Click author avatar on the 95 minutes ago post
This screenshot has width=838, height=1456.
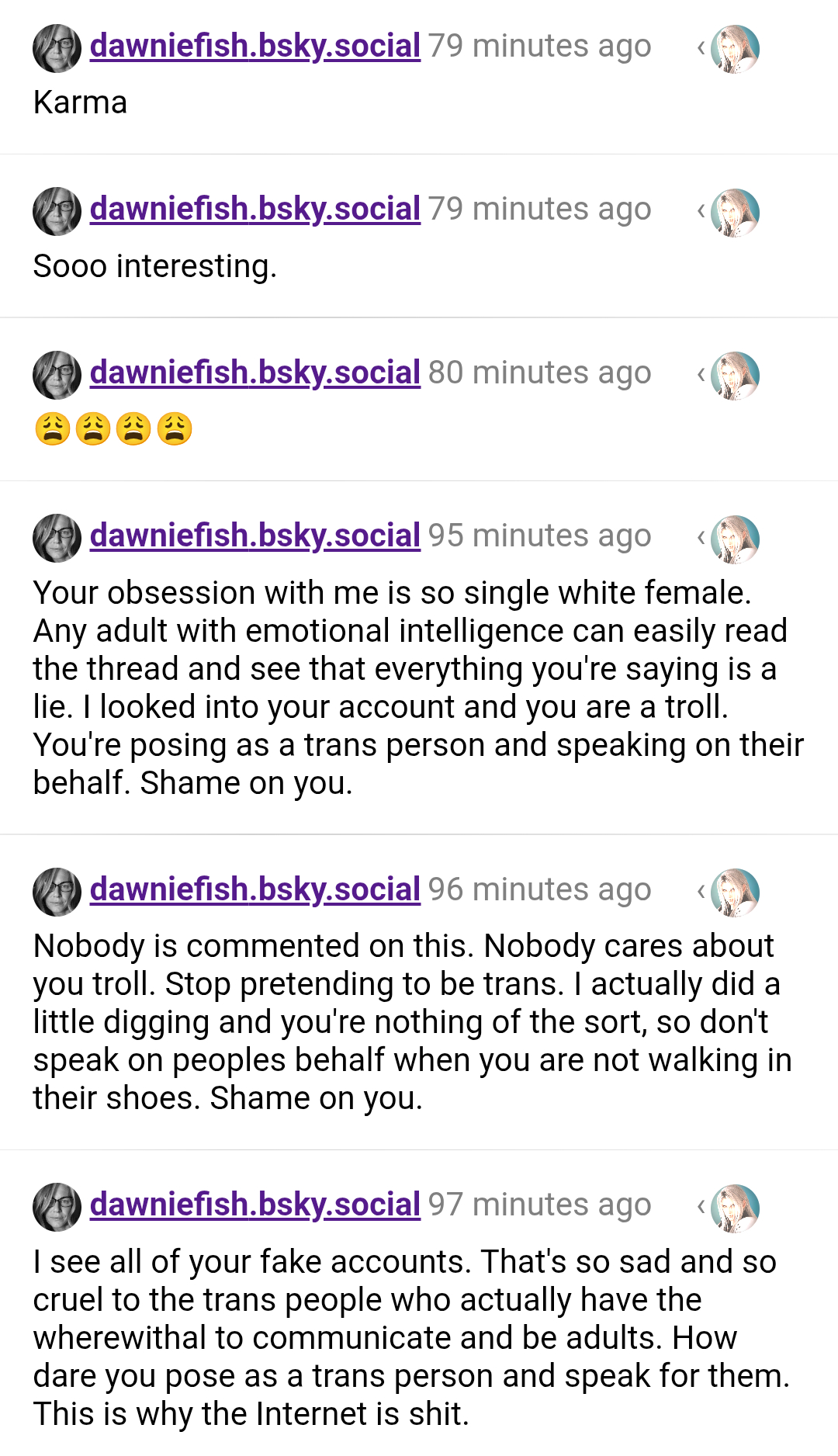coord(57,538)
